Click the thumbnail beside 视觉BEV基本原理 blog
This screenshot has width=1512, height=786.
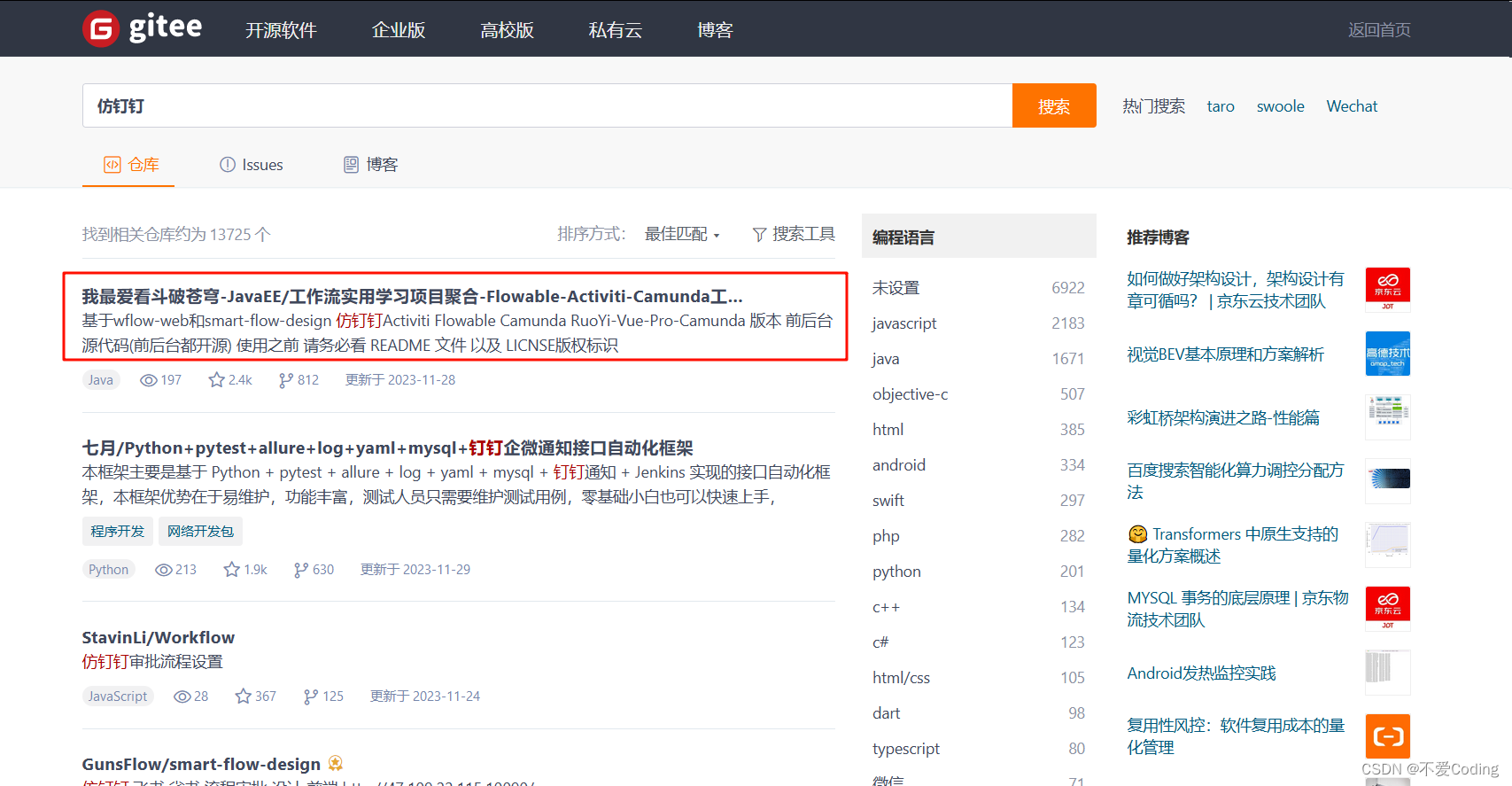click(x=1388, y=354)
